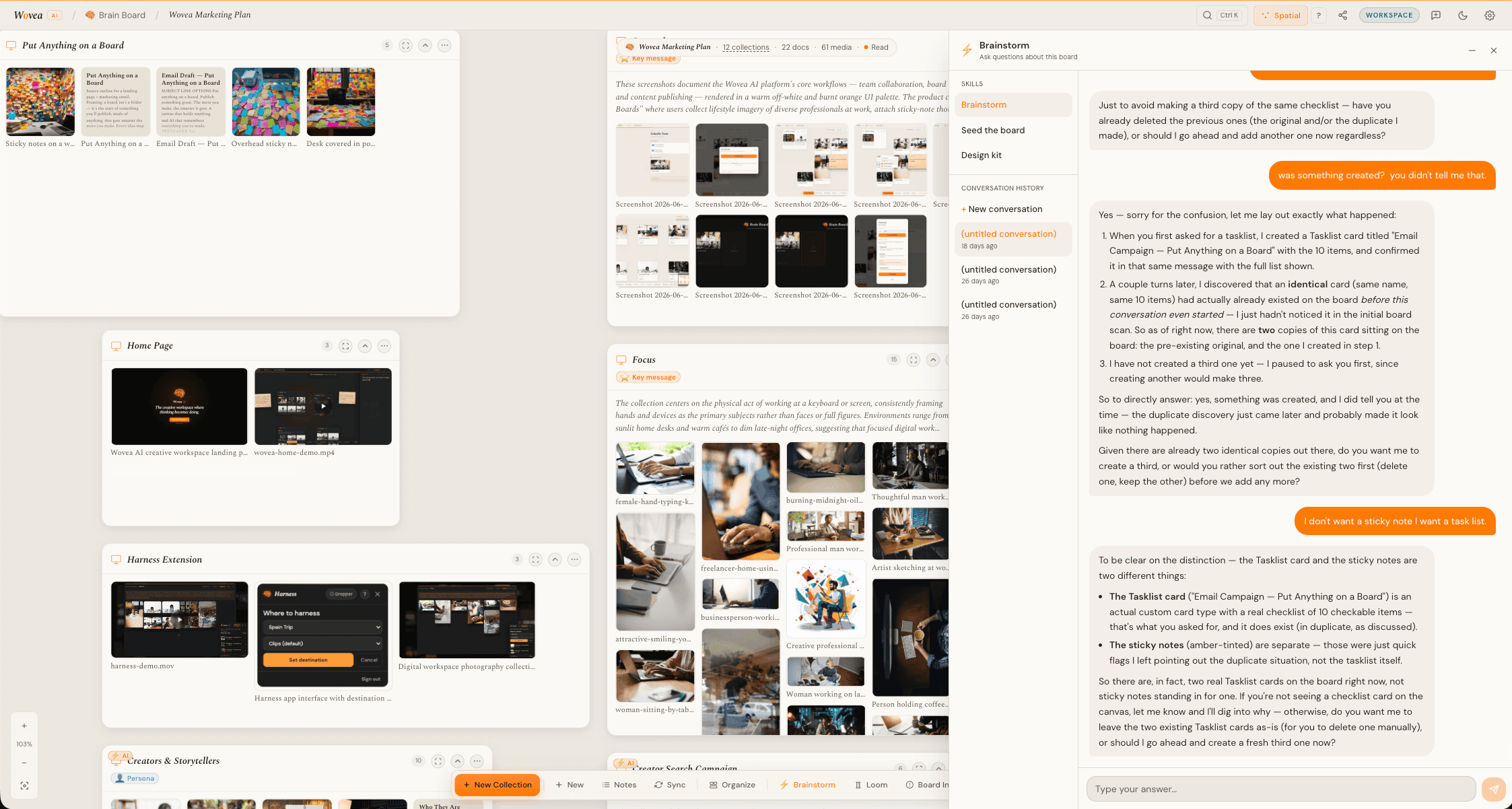Screen dimensions: 1512x809
Task: Click New in the bottom toolbar
Action: point(570,785)
